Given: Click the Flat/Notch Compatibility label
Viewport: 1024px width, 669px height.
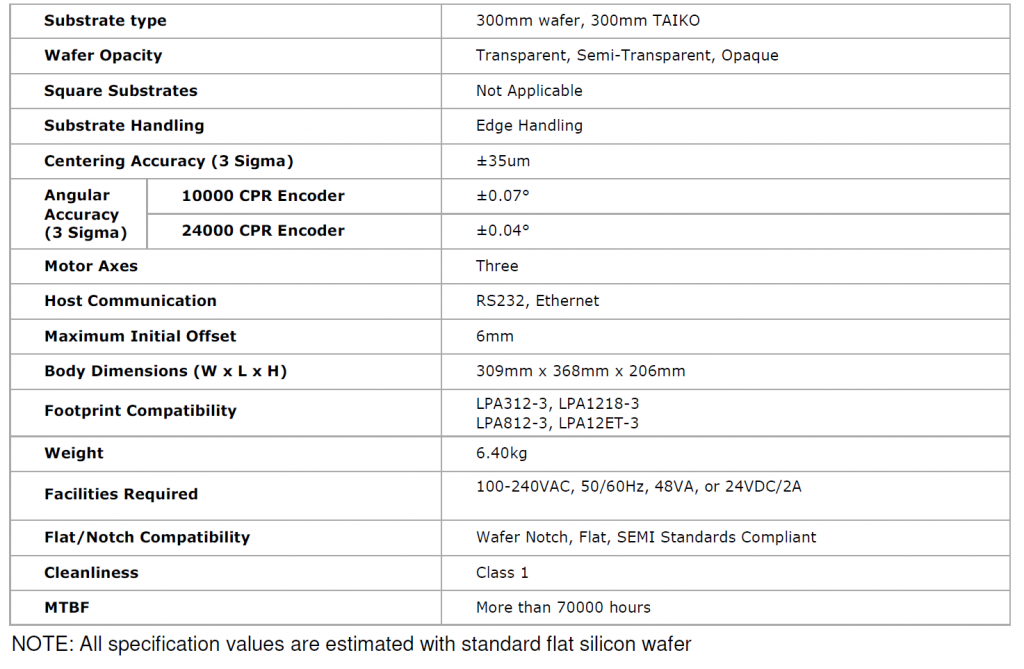Looking at the screenshot, I should (x=147, y=538).
